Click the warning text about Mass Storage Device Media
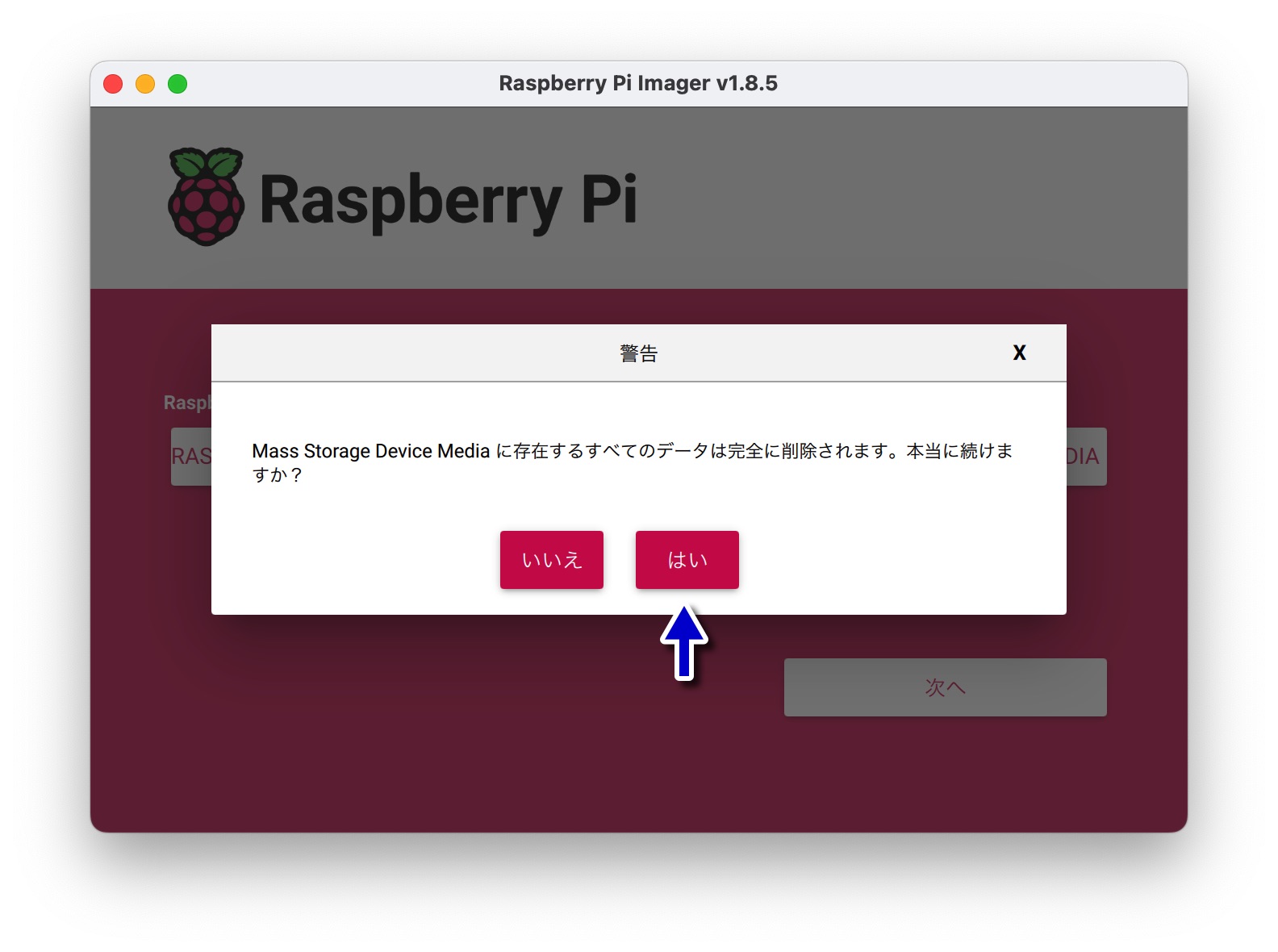 (633, 462)
